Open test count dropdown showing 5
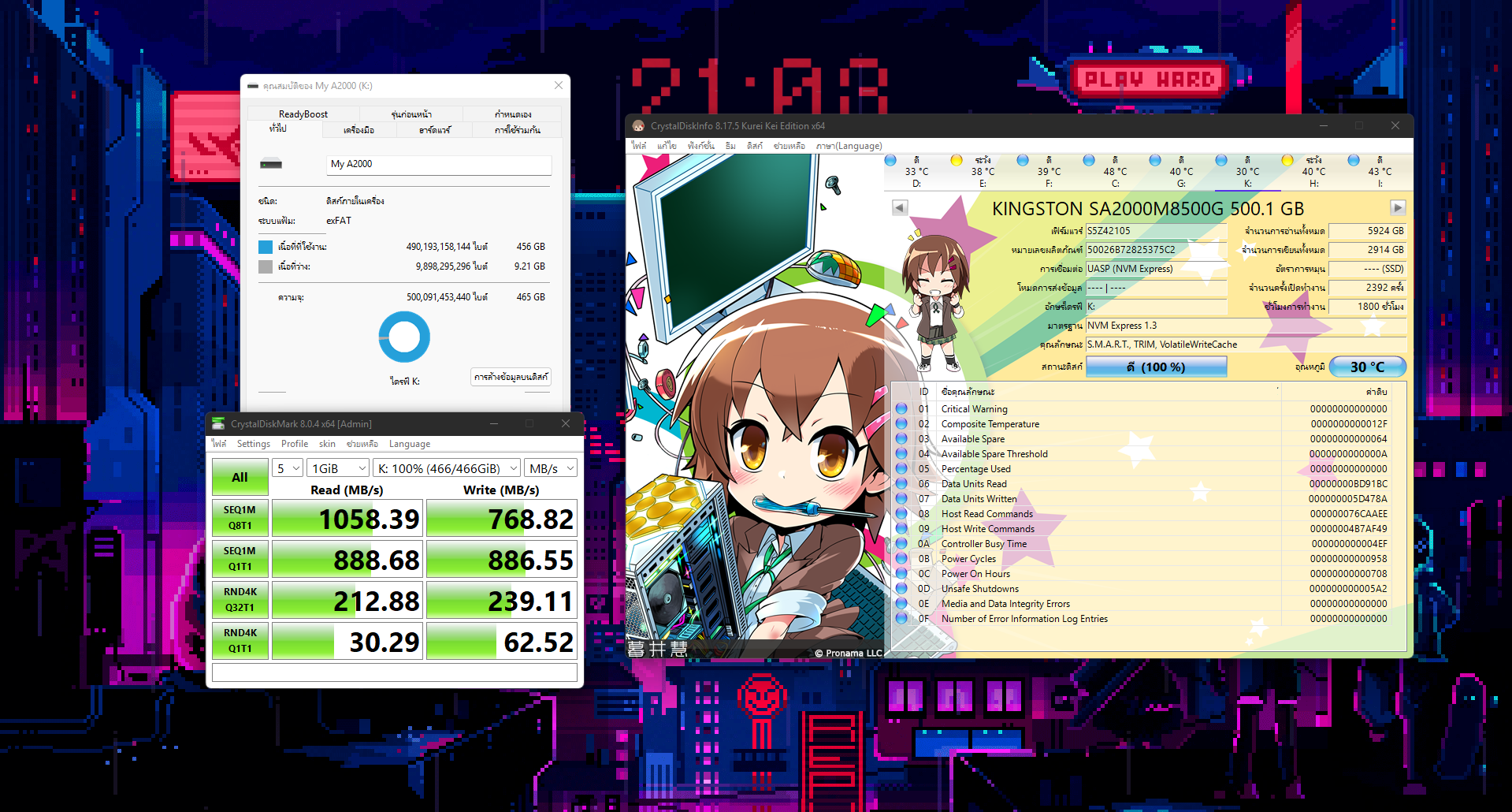The width and height of the screenshot is (1512, 812). 288,468
